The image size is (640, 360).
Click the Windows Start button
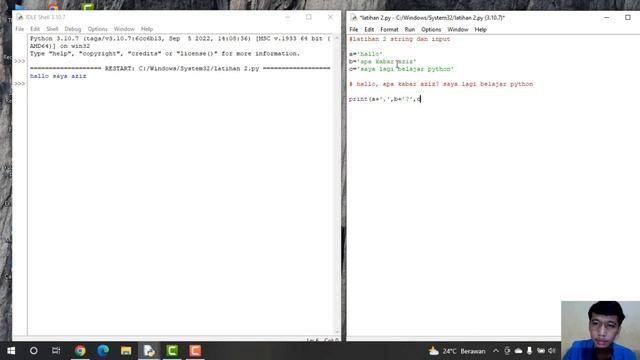(11, 351)
